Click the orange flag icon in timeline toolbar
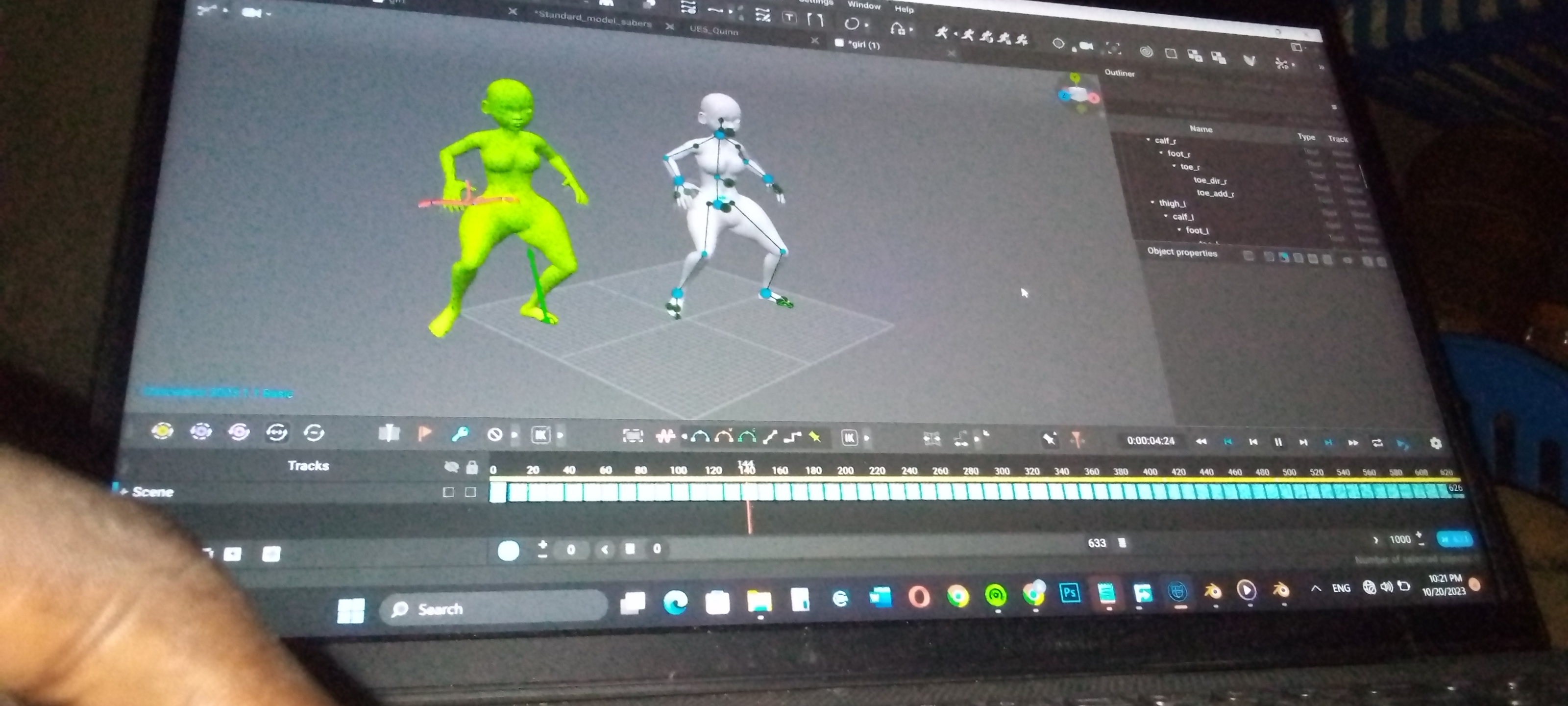Screen dimensions: 1568x706 [425, 434]
